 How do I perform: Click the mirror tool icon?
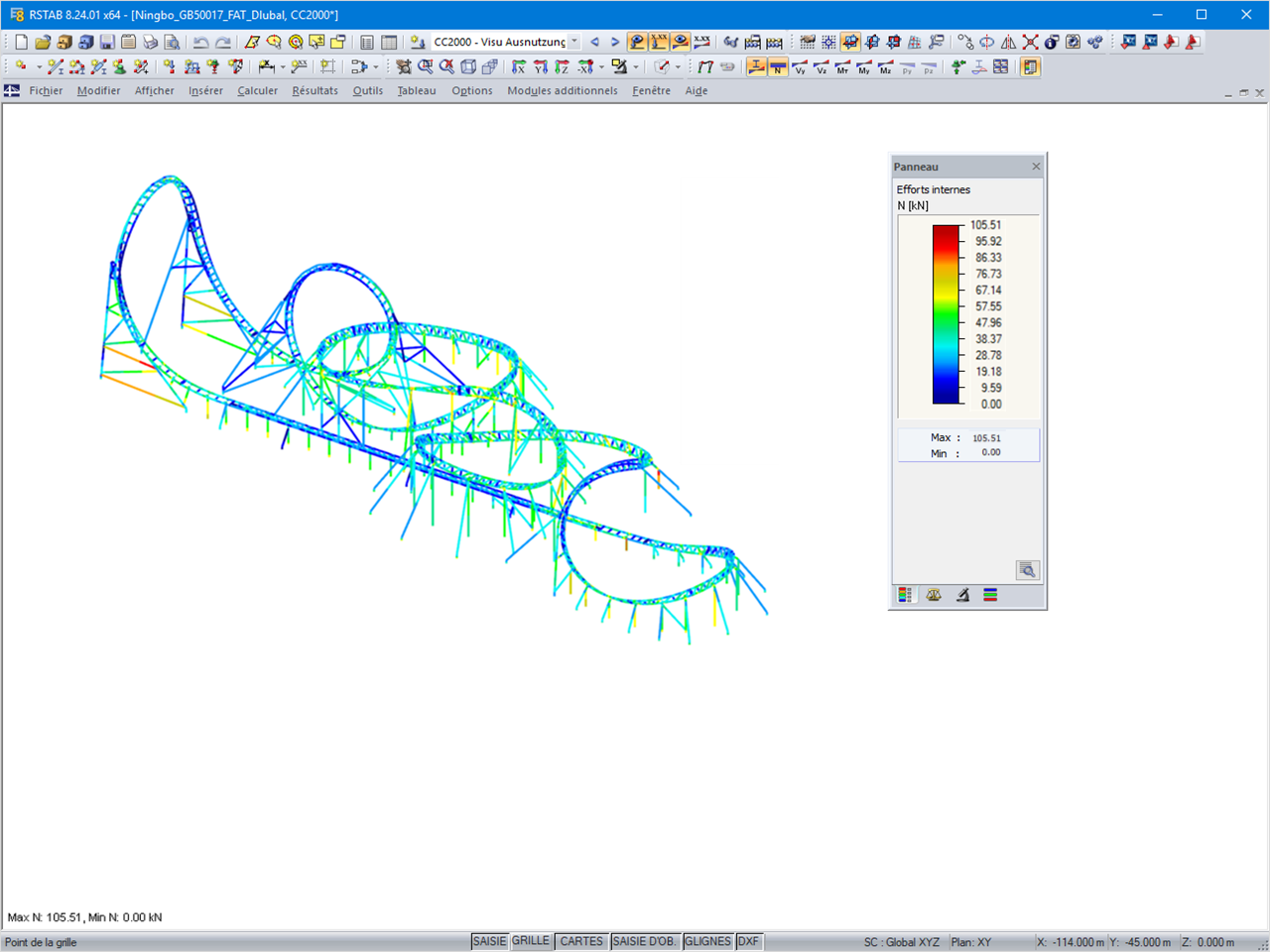1009,42
